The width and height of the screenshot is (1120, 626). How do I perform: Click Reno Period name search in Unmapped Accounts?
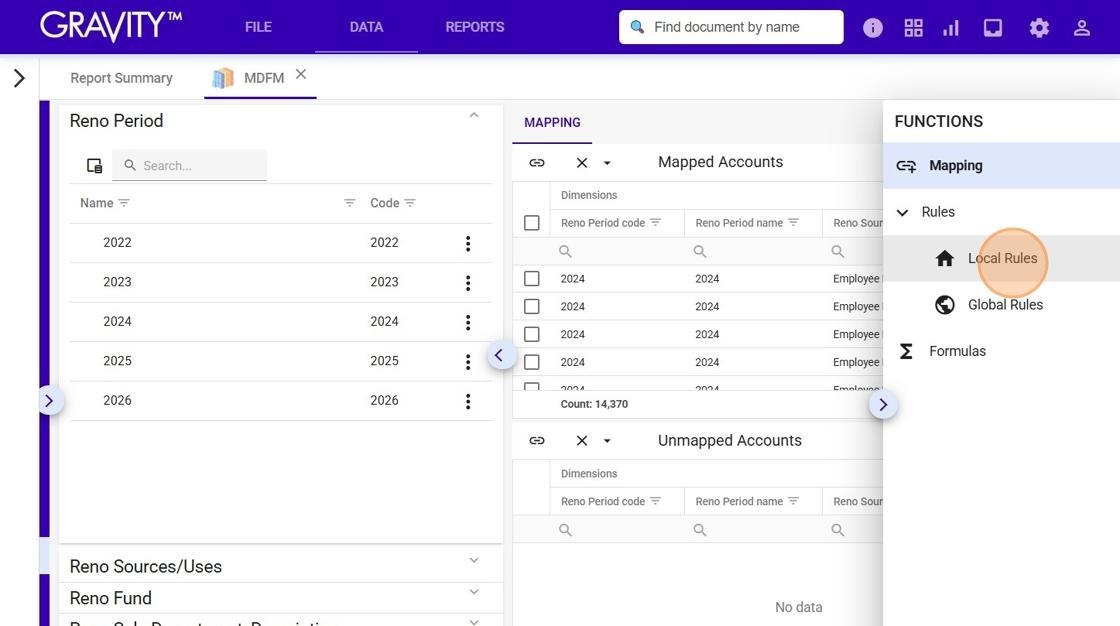coord(753,530)
